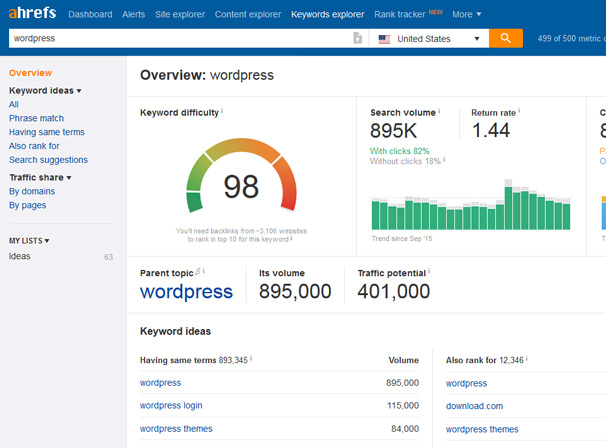Image resolution: width=606 pixels, height=448 pixels.
Task: Click the Having same terms column heading
Action: 178,360
